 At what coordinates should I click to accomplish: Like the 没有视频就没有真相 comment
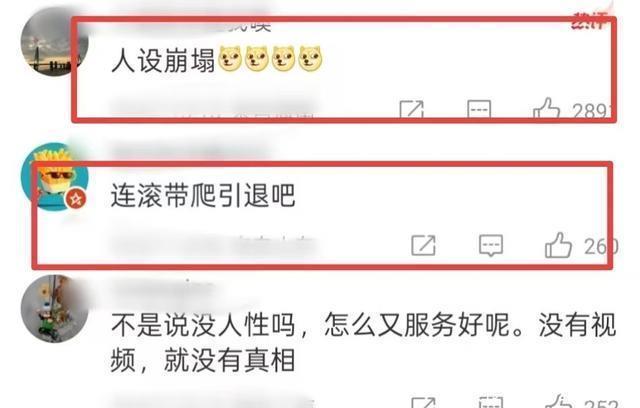559,401
